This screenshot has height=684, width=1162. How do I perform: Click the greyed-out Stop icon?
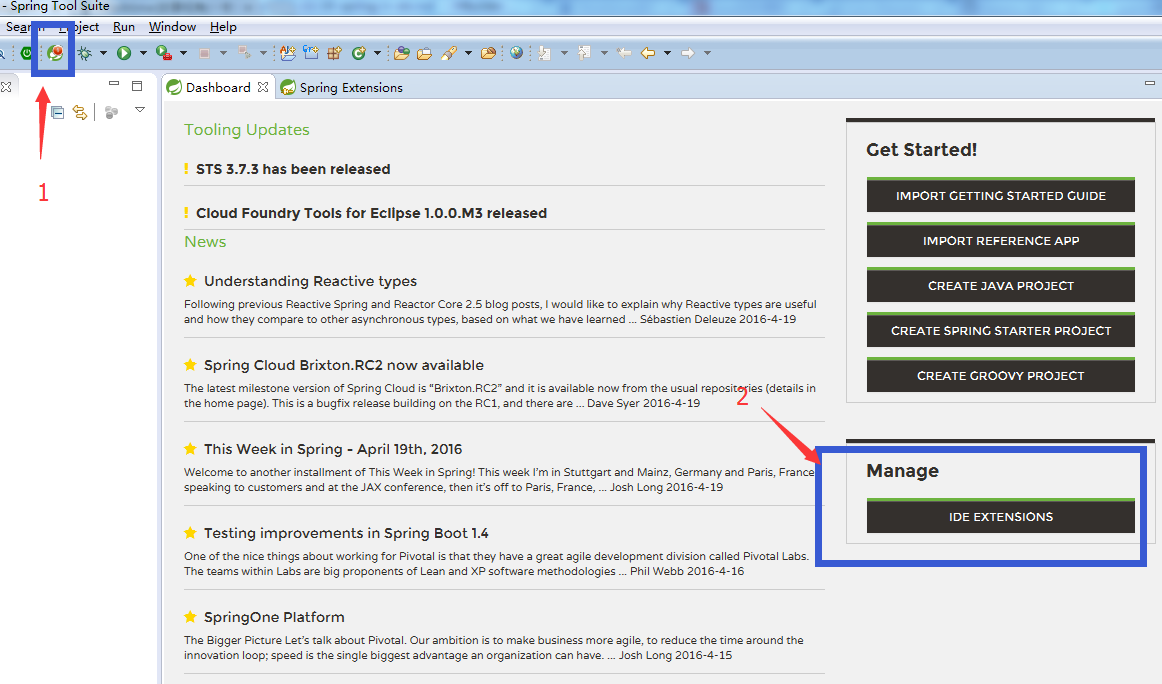click(x=205, y=53)
